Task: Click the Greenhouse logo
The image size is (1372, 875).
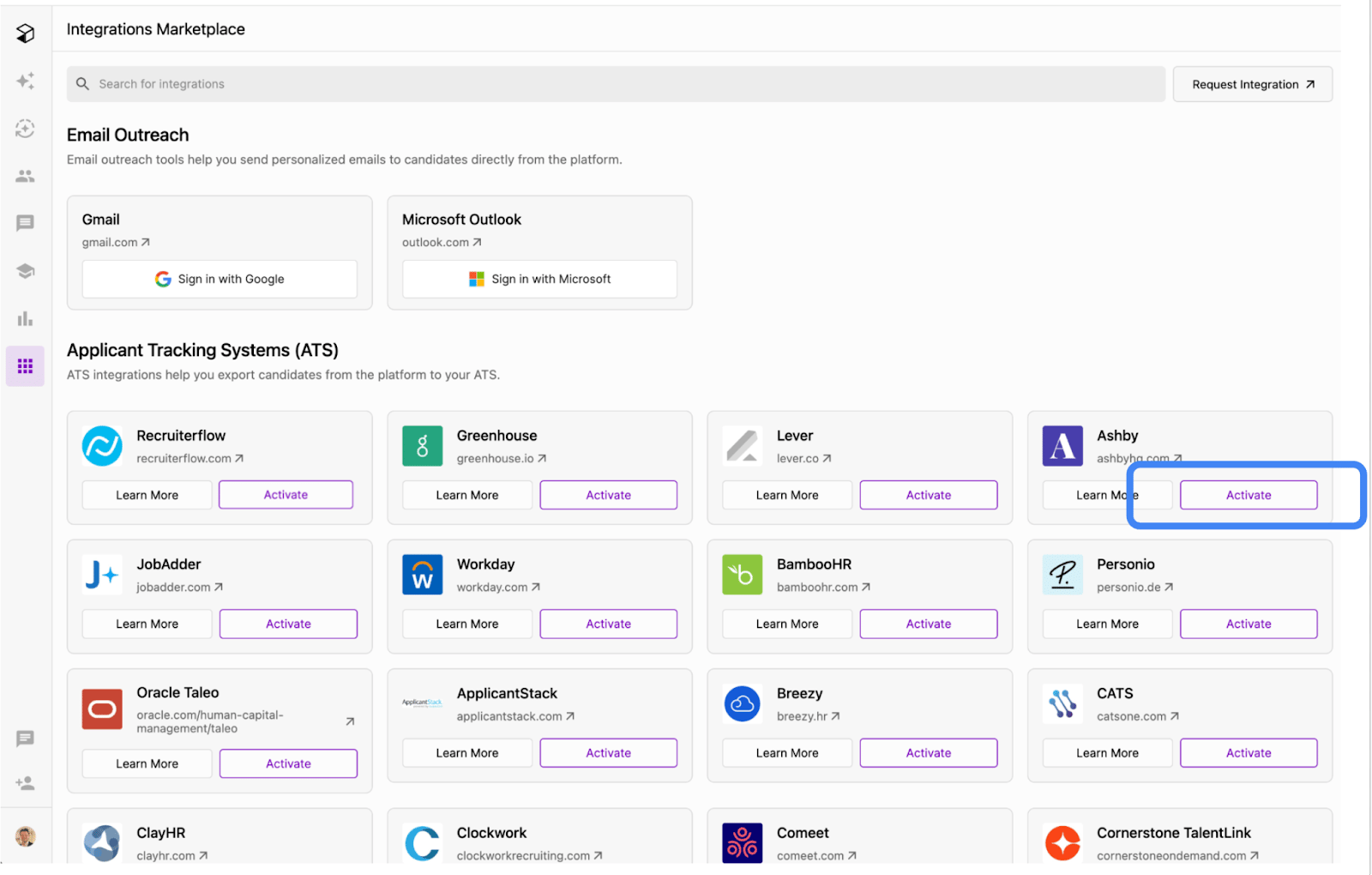Action: click(x=423, y=446)
